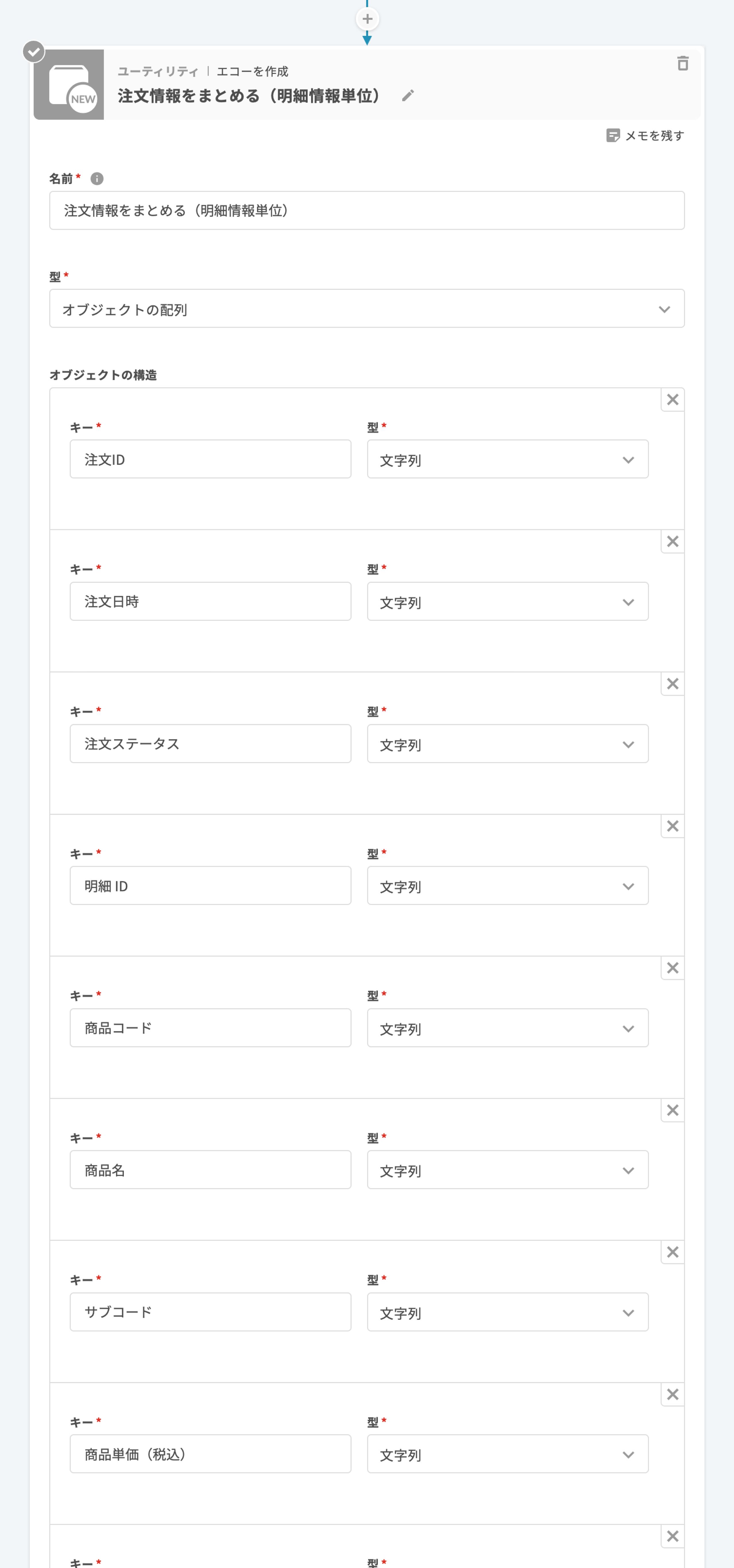This screenshot has height=1568, width=734.
Task: Delete the 注文ステータス key row
Action: pos(673,684)
